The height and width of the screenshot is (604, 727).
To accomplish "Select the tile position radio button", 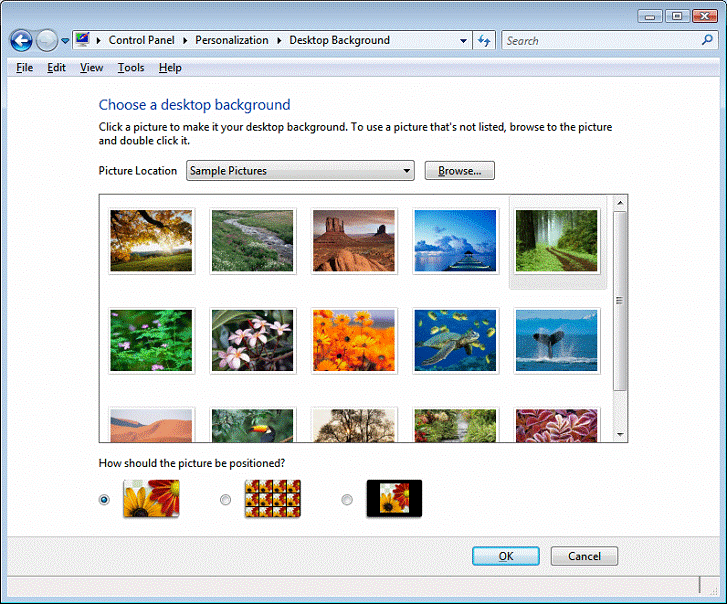I will pyautogui.click(x=225, y=500).
